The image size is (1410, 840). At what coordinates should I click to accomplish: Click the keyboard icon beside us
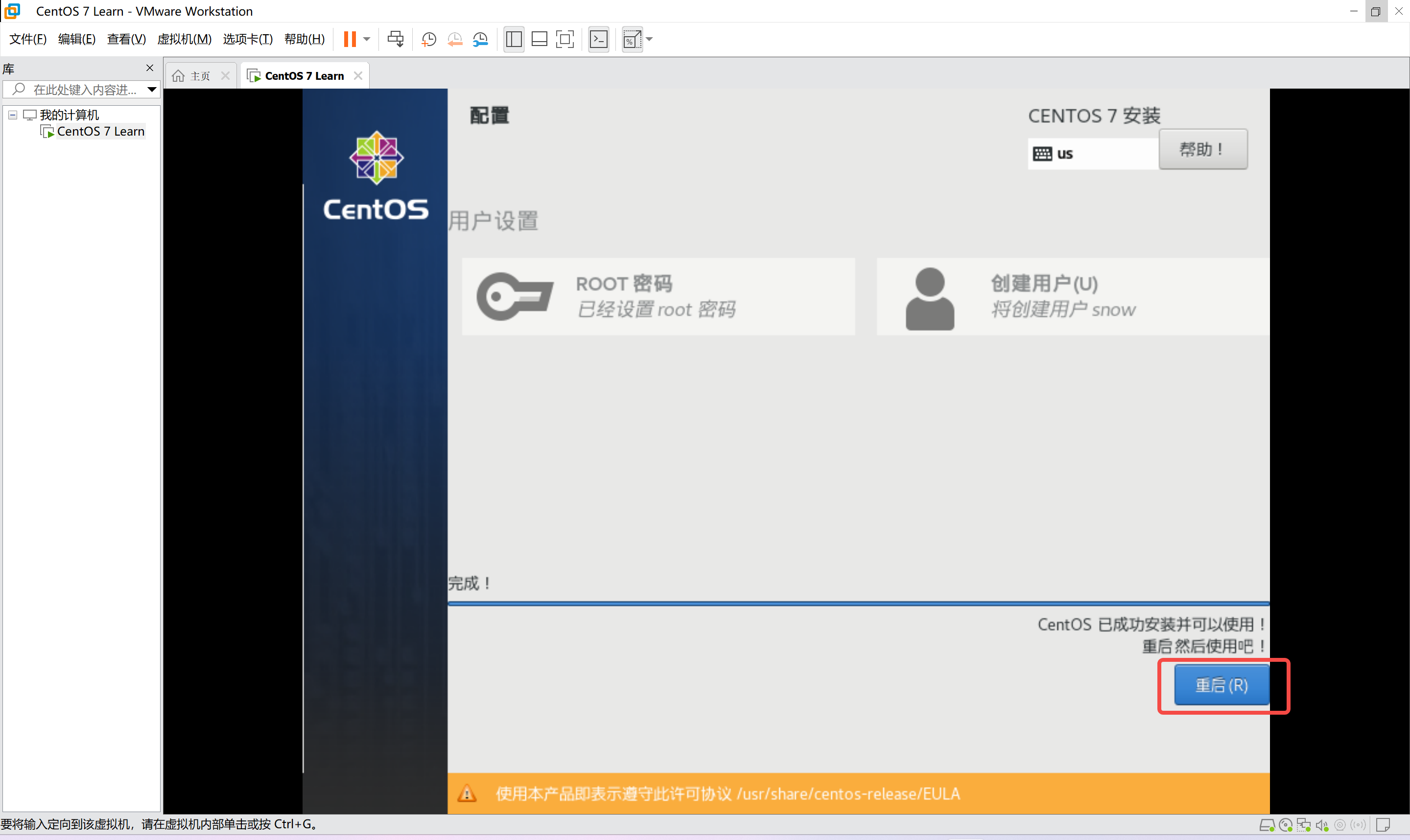point(1043,154)
